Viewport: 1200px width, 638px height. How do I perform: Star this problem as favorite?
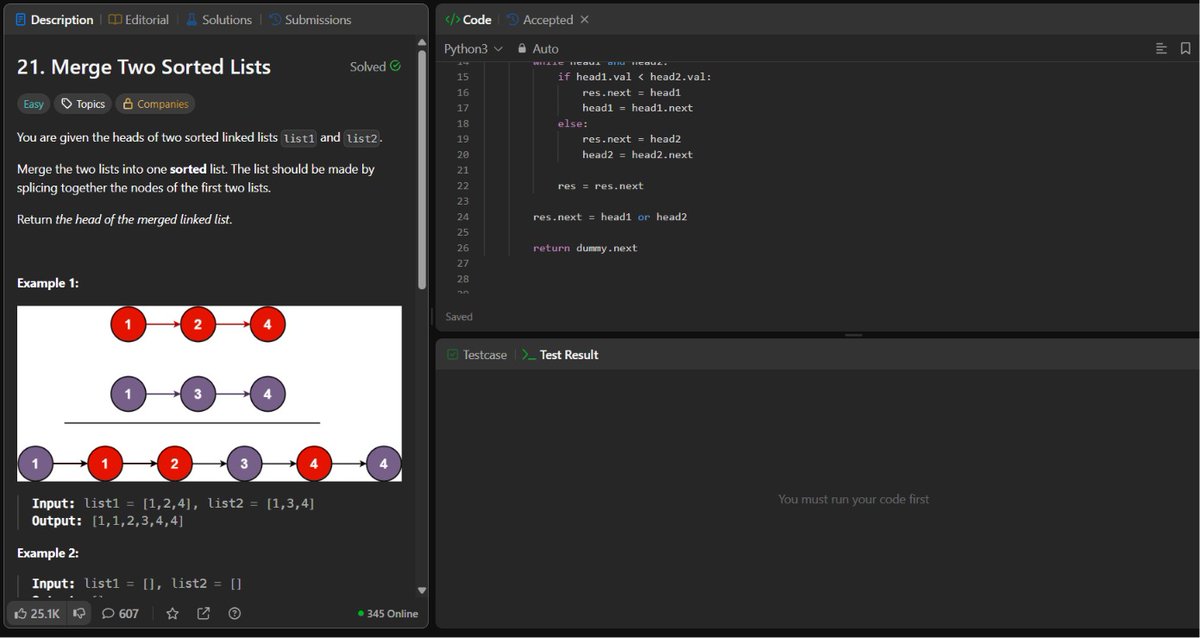pyautogui.click(x=172, y=613)
